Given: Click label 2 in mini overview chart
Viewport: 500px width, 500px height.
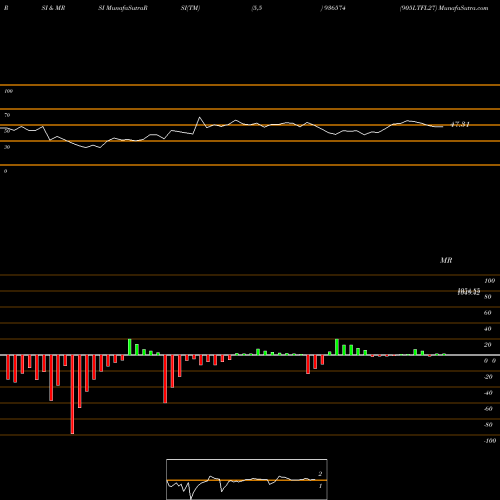Looking at the screenshot, I should coord(320,474).
